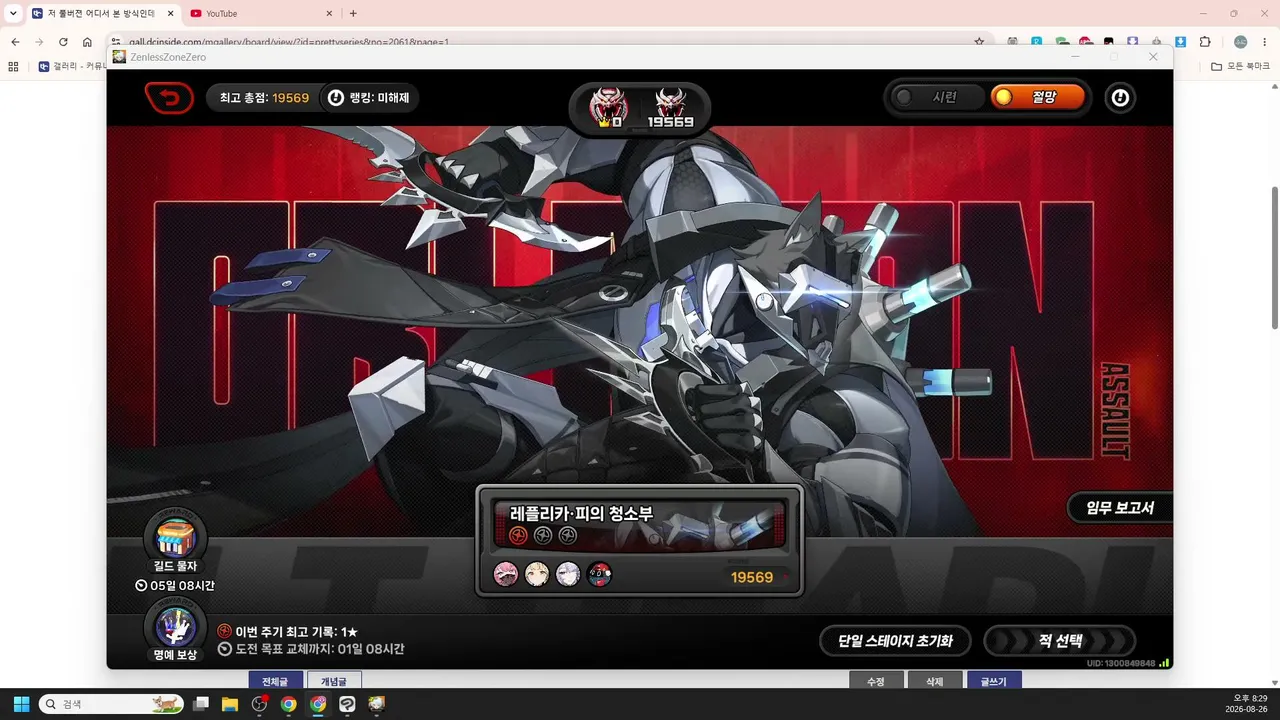Go to browser home page
Screen dimensions: 1280x720
(87, 42)
